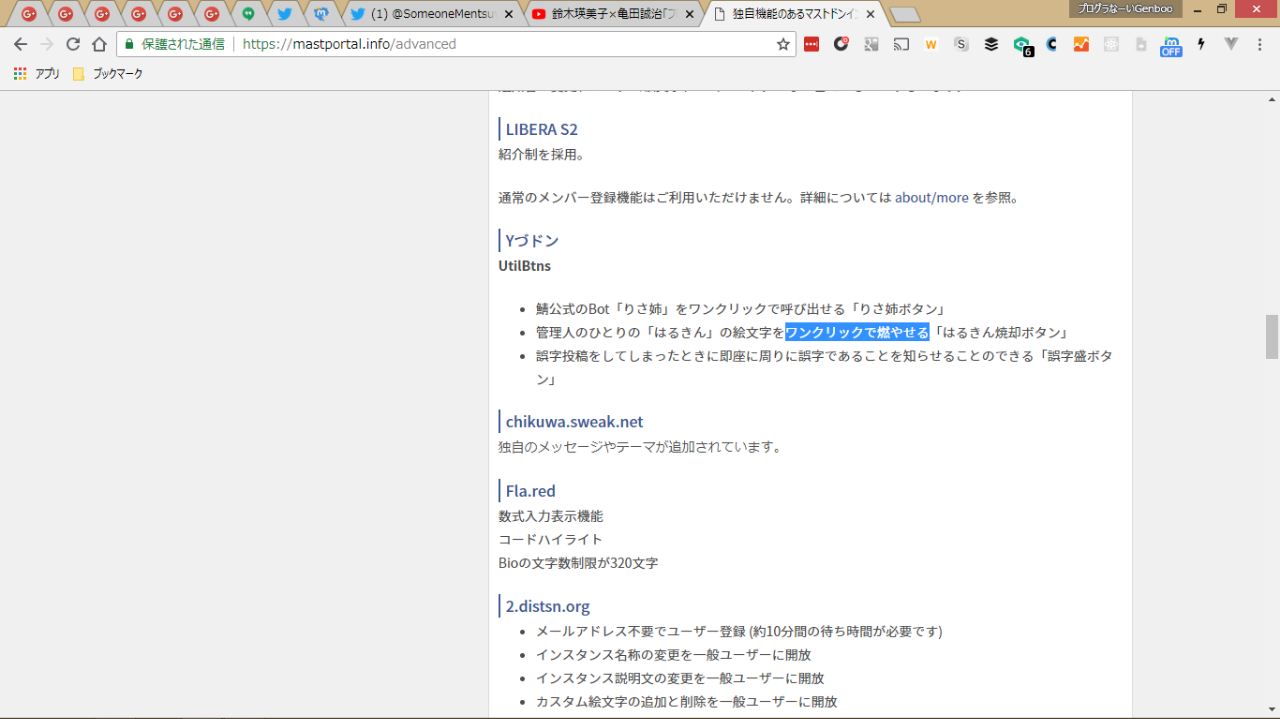Open the Chrome three-dot menu
Image resolution: width=1280 pixels, height=719 pixels.
click(x=1261, y=44)
